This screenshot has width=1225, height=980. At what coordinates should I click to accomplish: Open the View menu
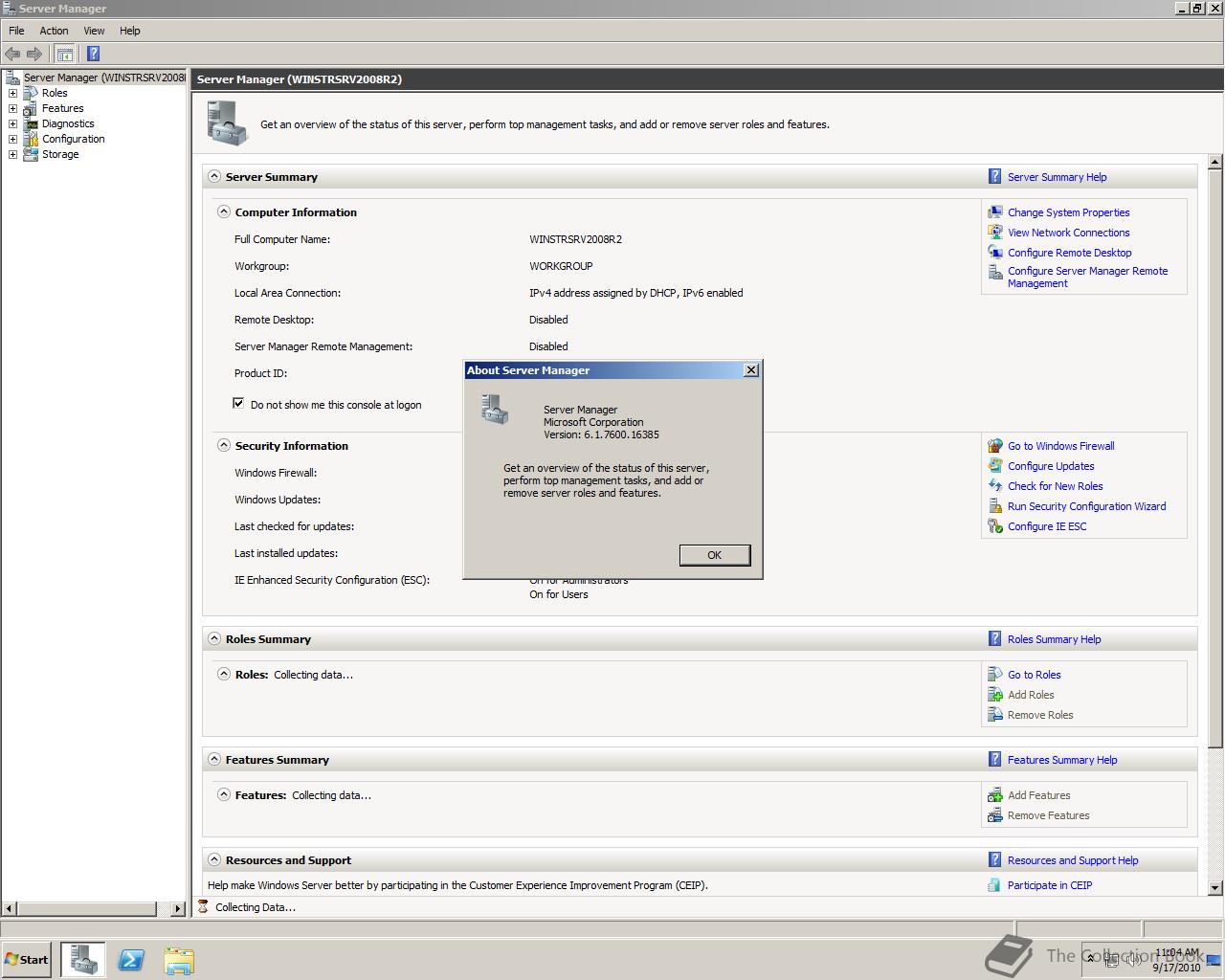coord(94,31)
